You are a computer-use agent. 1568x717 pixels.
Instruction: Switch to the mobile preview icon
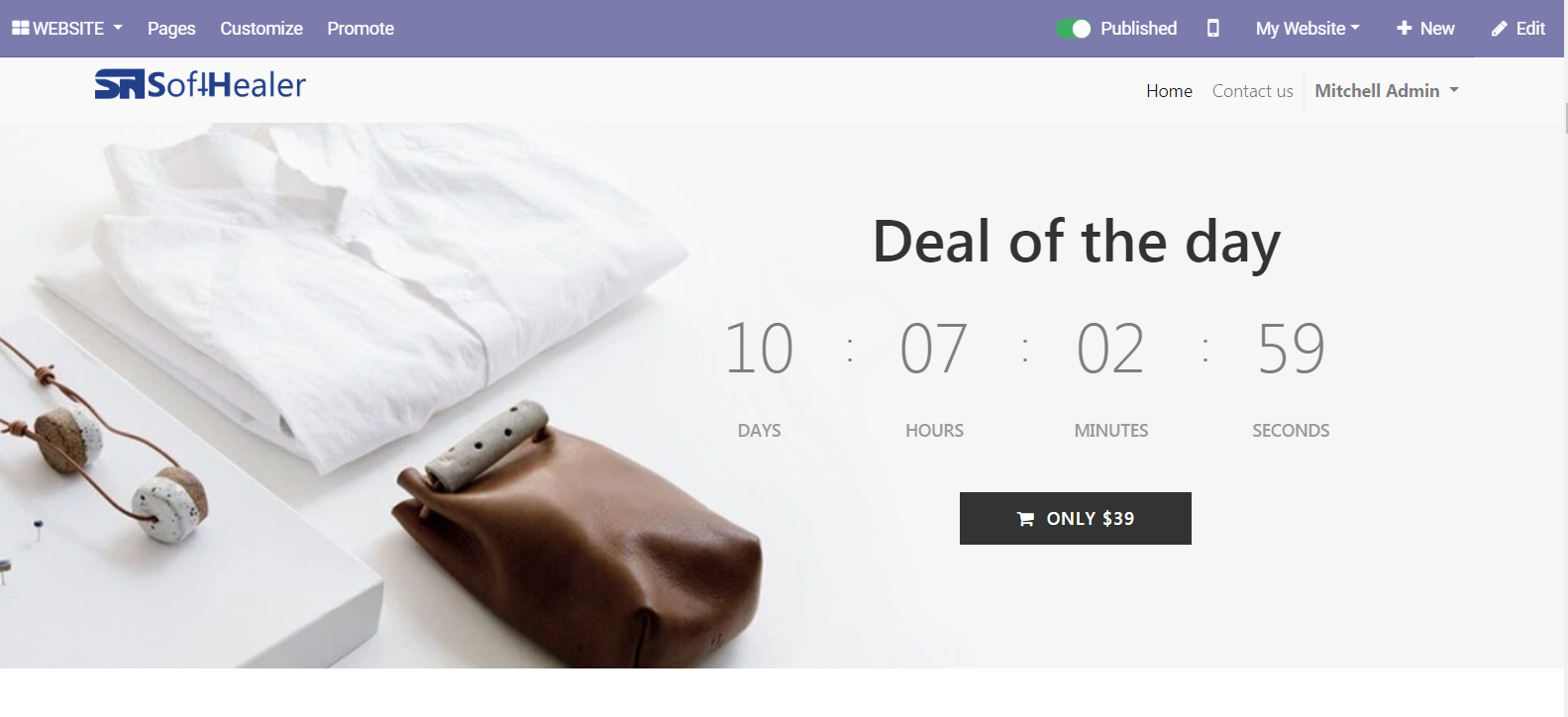pos(1212,28)
